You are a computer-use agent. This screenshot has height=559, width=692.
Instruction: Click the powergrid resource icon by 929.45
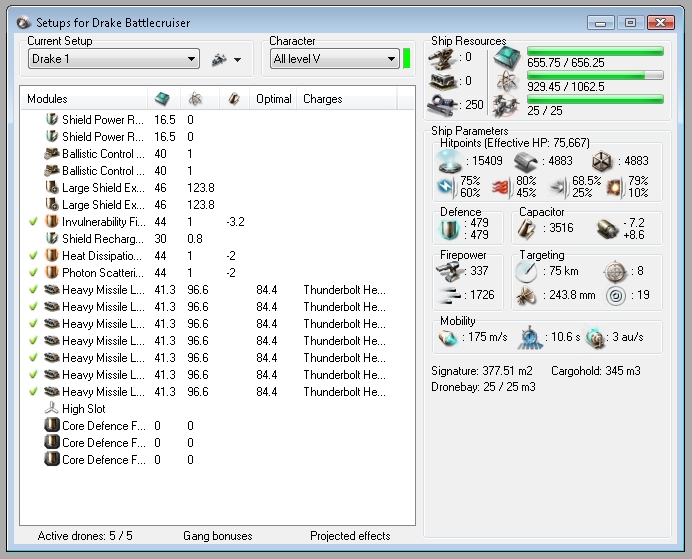pos(507,82)
